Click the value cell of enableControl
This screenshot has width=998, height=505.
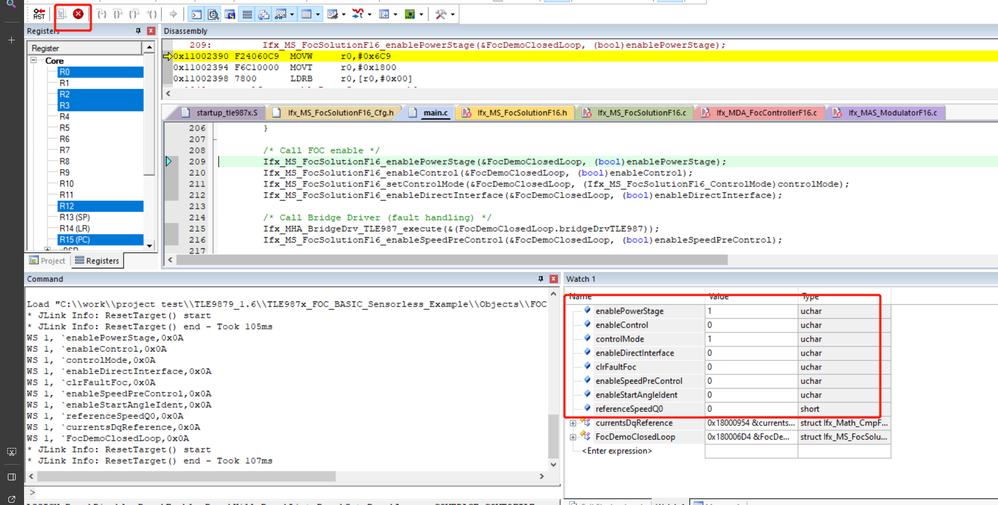pos(751,325)
